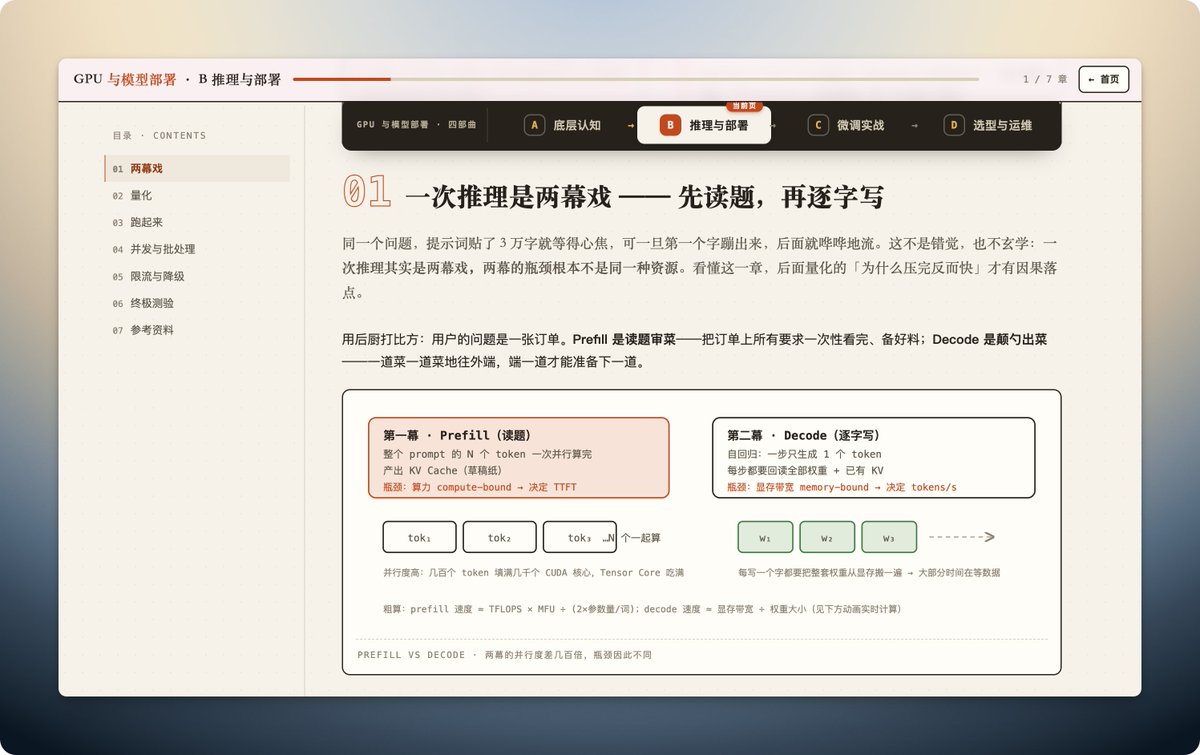Click the chapter progress bar at top
This screenshot has width=1200, height=755.
[636, 79]
